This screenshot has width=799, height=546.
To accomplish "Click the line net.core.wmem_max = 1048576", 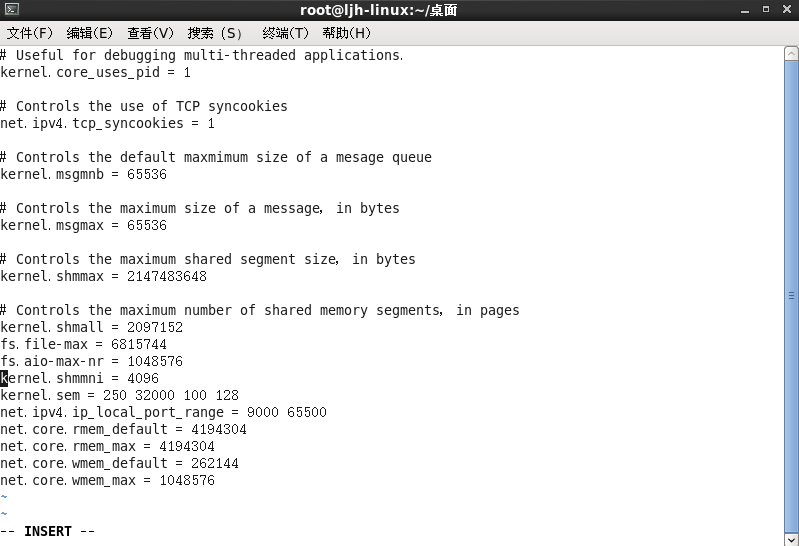I will (x=108, y=480).
